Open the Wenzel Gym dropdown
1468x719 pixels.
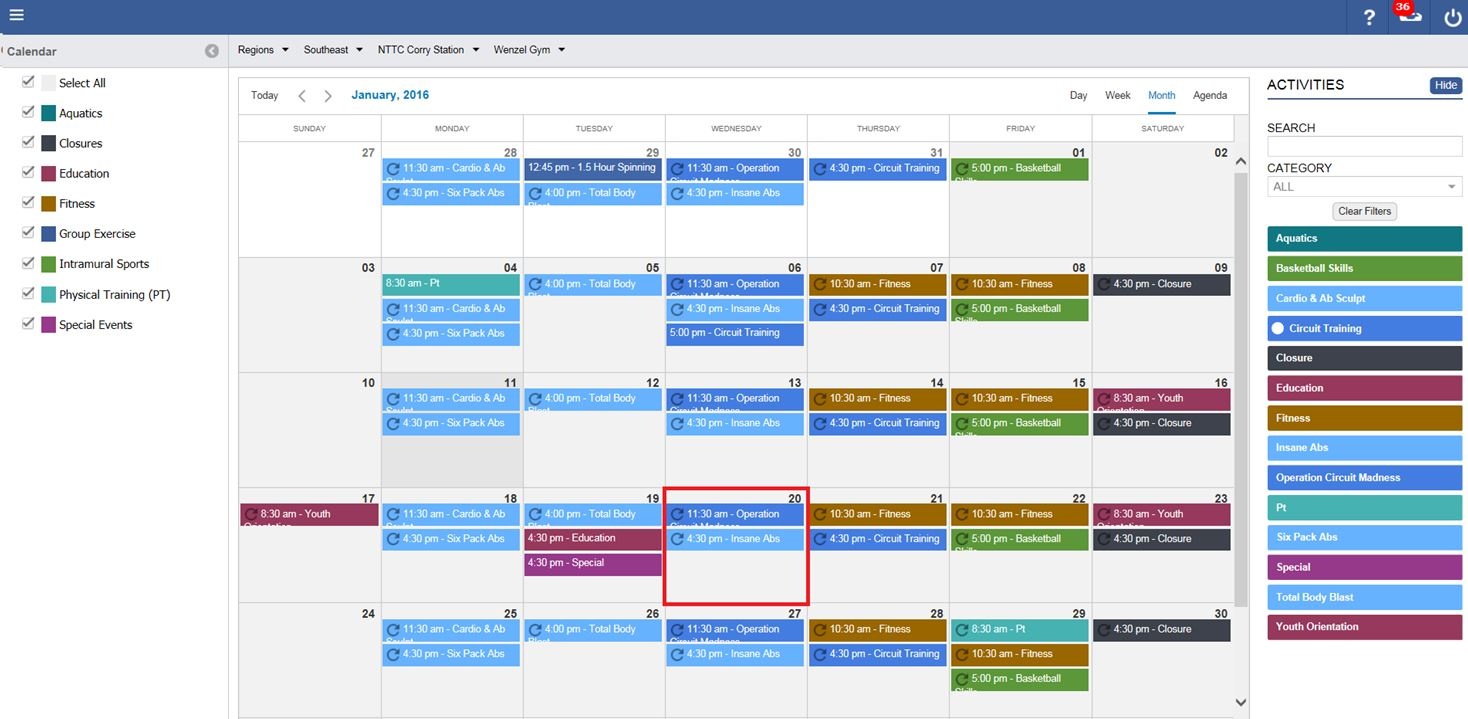tap(529, 50)
